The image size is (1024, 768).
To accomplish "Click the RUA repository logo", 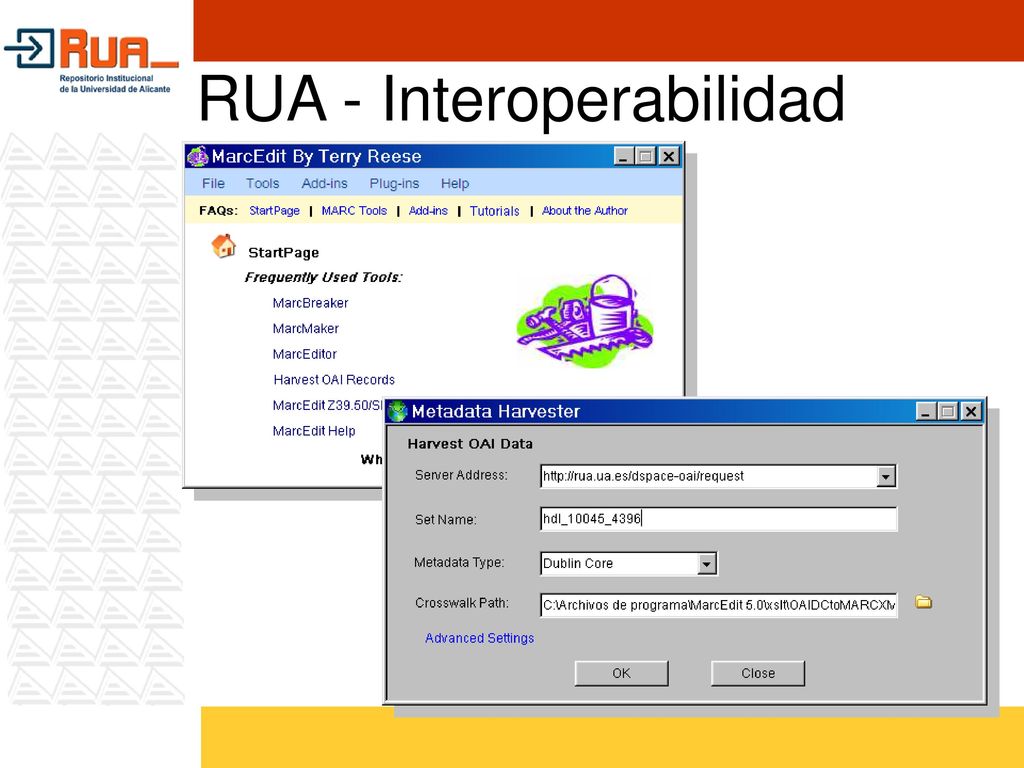I will 91,60.
